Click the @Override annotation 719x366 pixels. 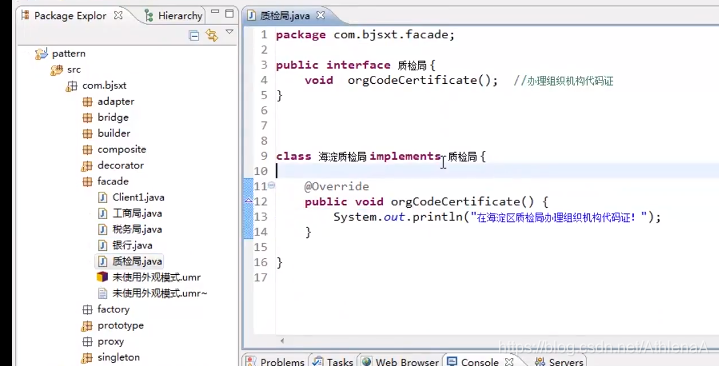point(337,186)
